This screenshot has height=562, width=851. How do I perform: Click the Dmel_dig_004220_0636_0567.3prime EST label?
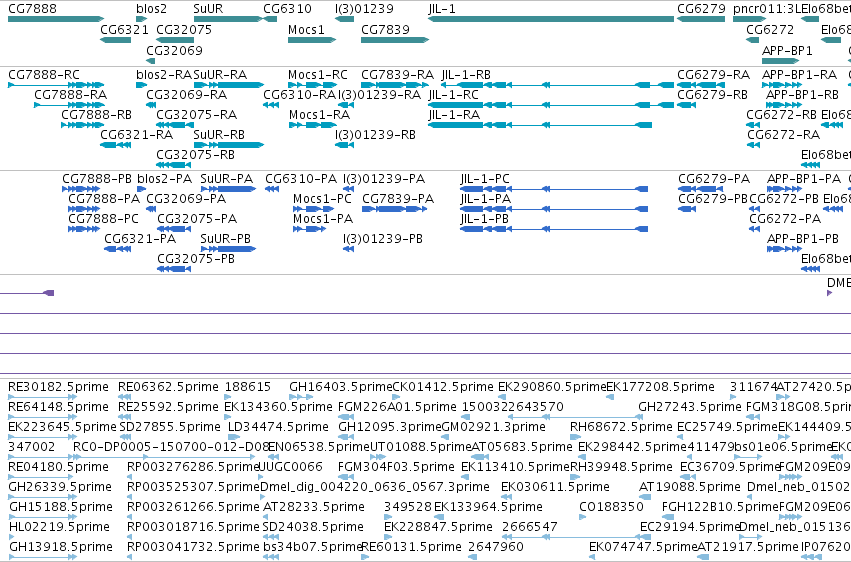375,487
